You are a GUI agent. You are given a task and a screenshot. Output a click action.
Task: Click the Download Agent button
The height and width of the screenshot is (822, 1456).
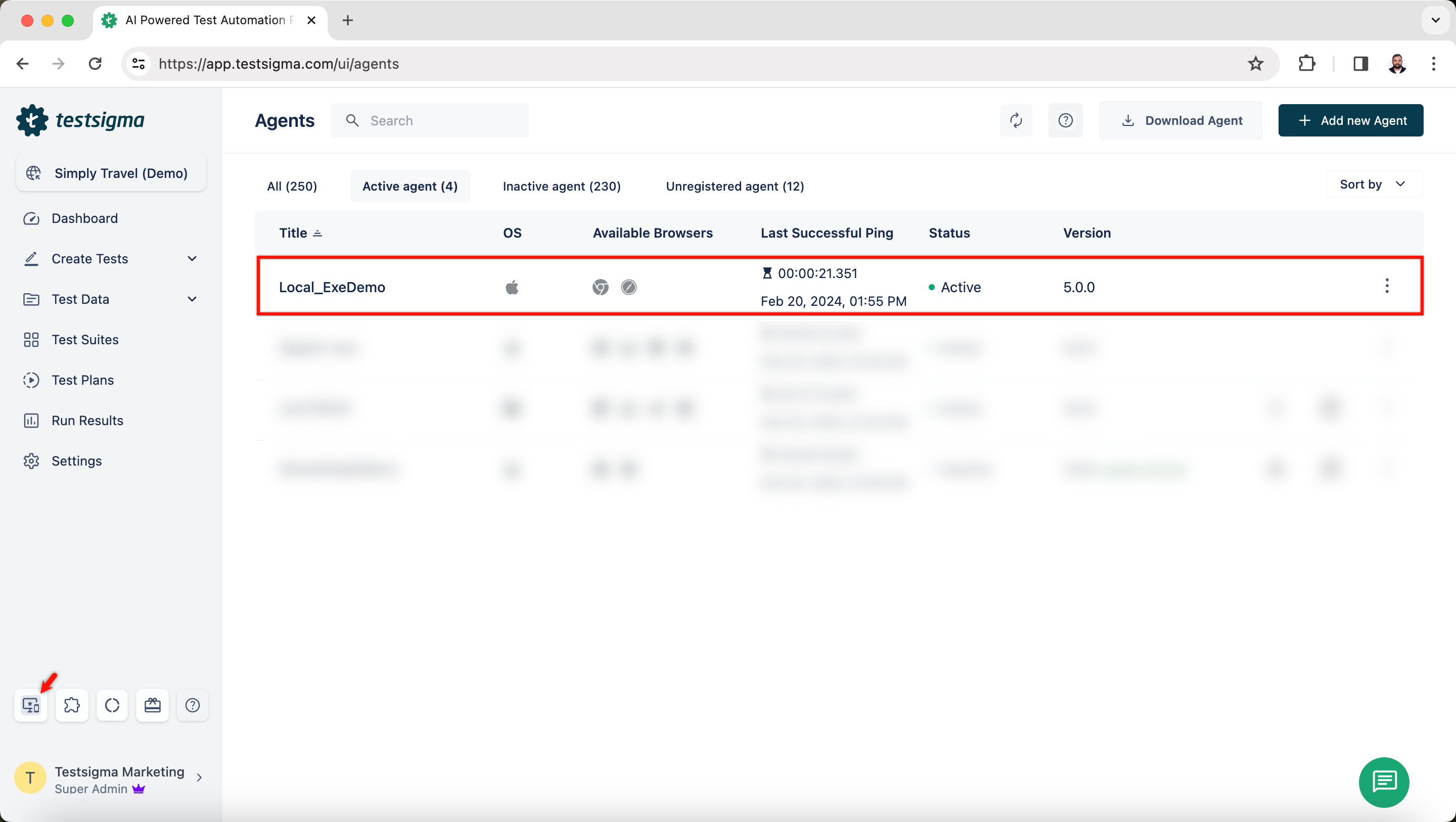(1180, 120)
